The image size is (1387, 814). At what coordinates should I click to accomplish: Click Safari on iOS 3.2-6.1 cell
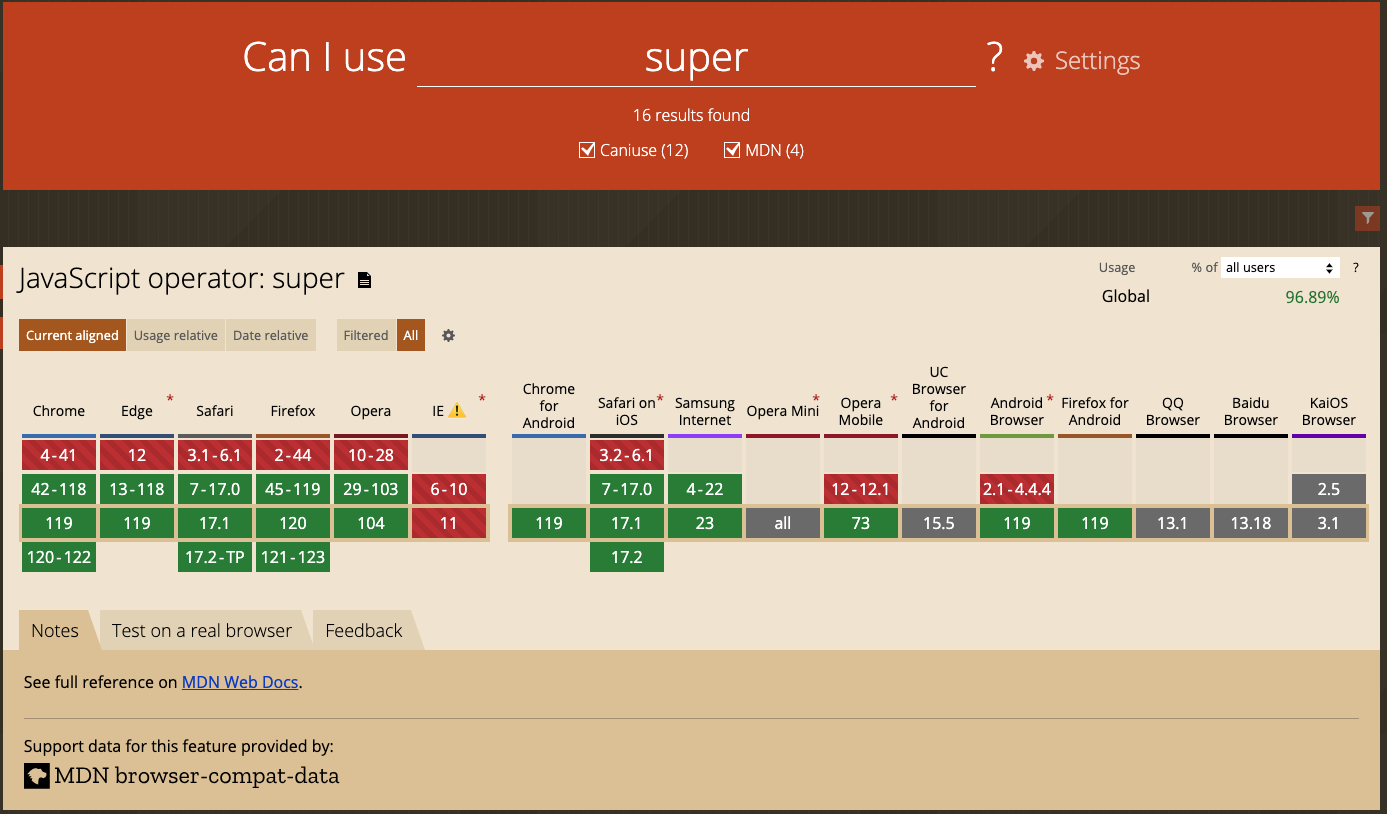tap(627, 455)
